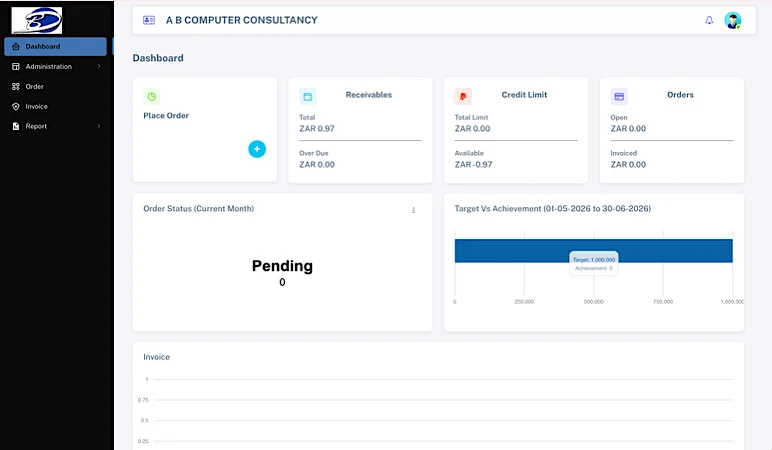
Task: Click the ID card icon in header
Action: click(x=149, y=20)
